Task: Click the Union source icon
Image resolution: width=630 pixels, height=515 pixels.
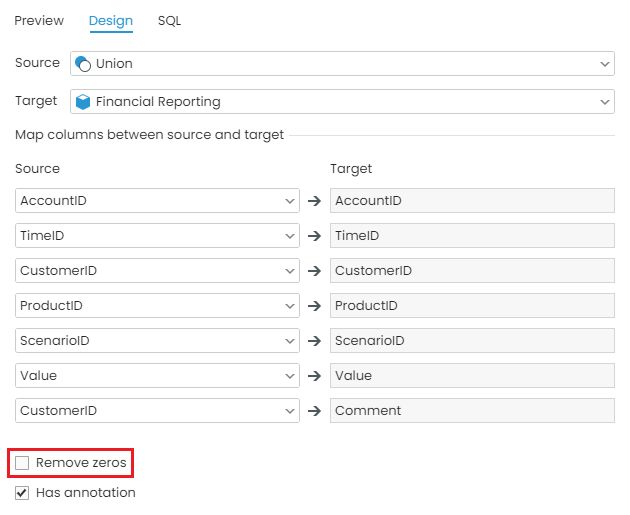Action: tap(83, 63)
